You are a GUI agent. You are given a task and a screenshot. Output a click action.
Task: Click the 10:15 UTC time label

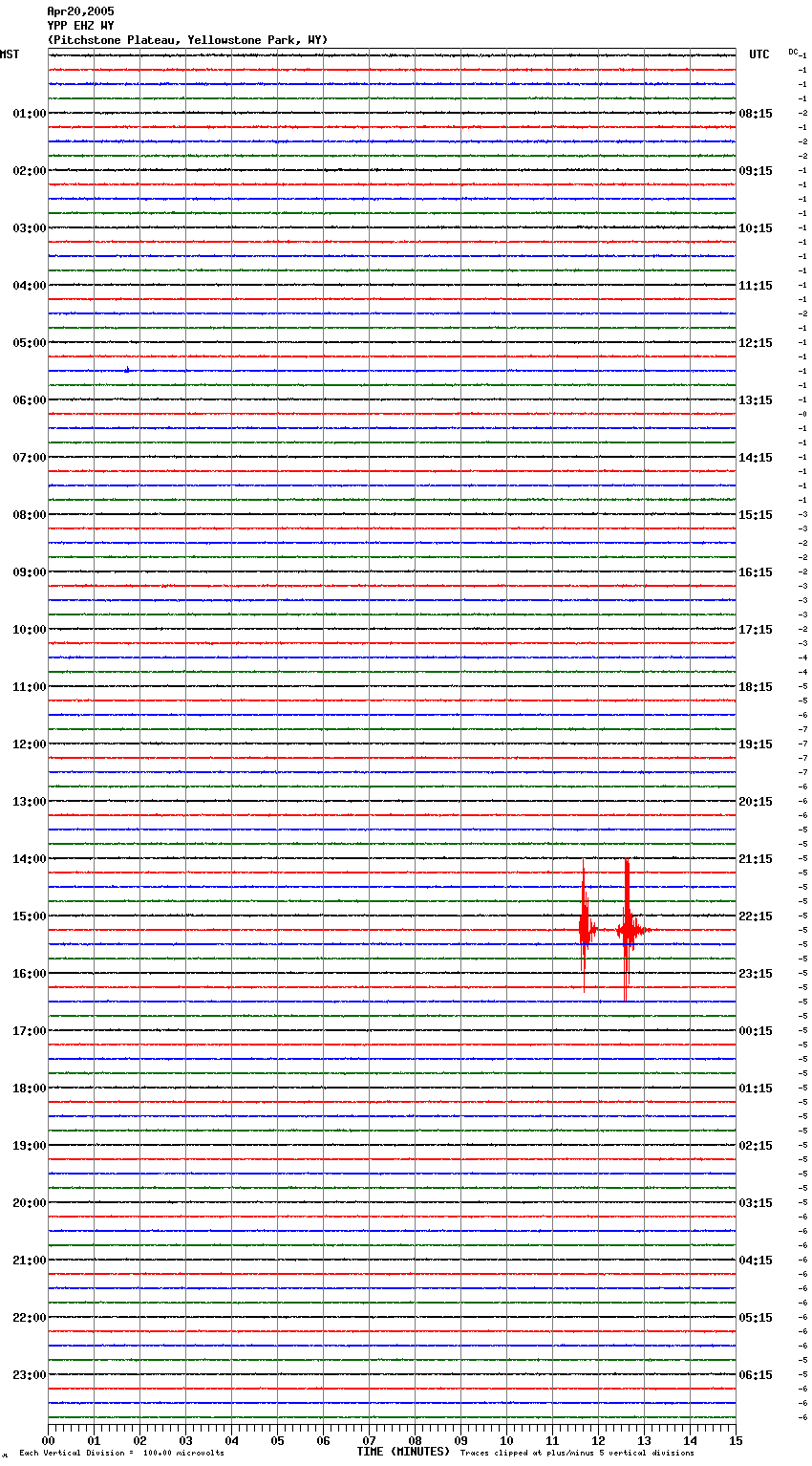[756, 228]
